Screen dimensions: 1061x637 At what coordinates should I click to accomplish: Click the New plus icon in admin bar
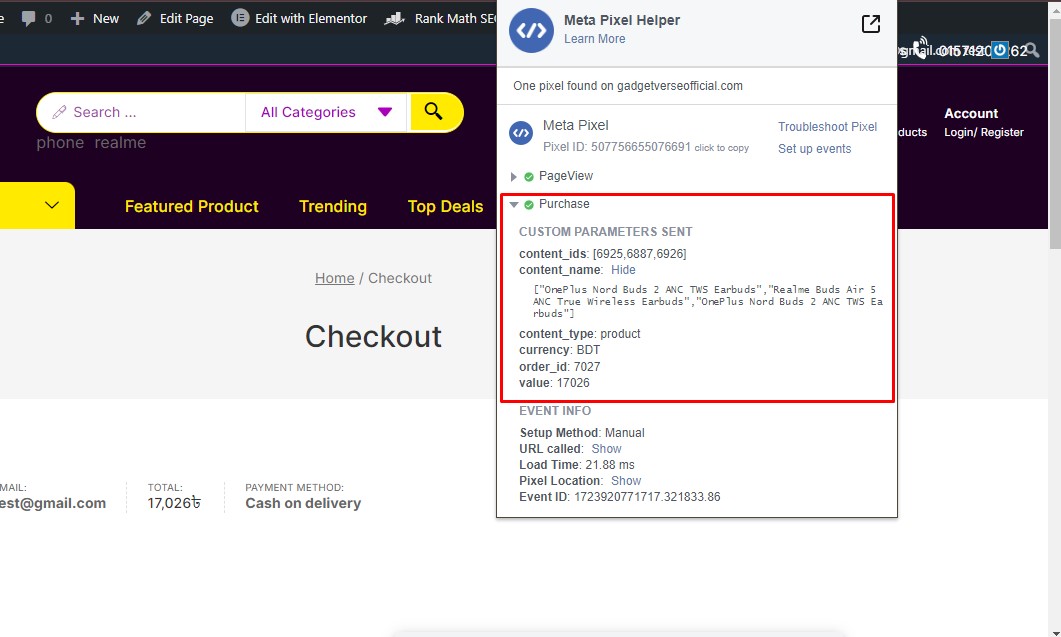77,18
